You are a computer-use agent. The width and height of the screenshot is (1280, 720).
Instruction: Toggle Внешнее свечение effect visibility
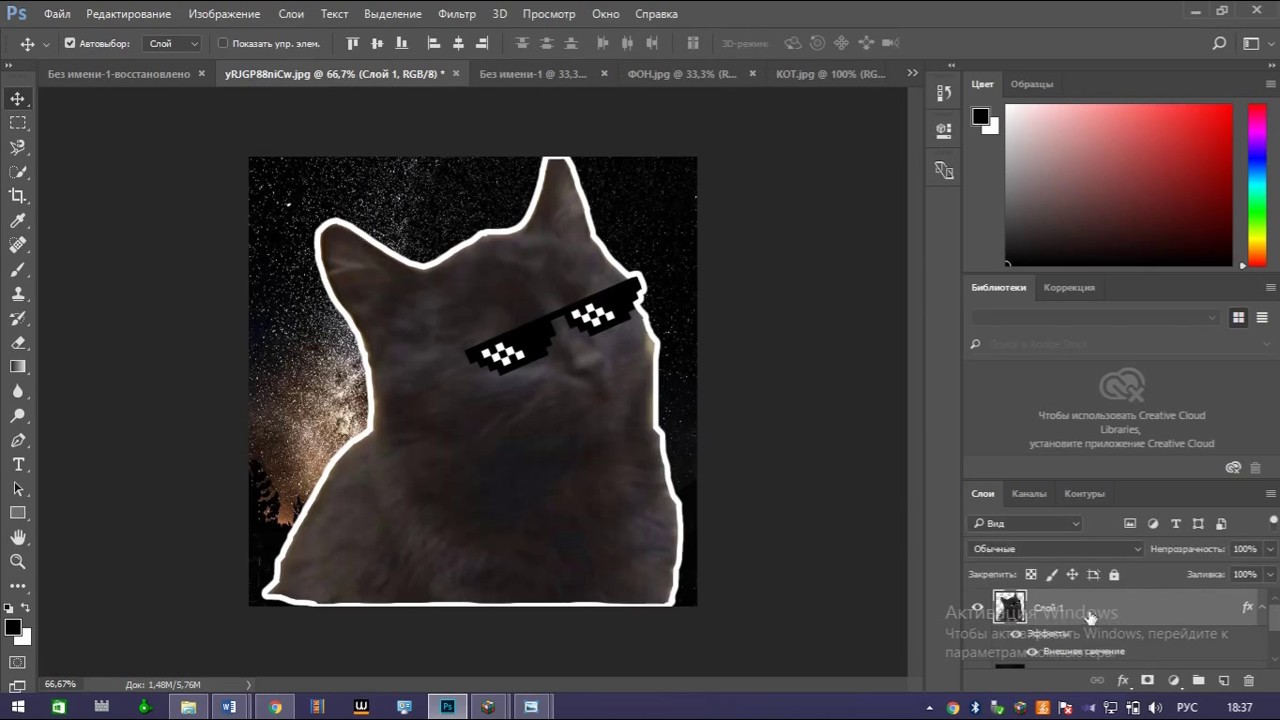pyautogui.click(x=1032, y=652)
